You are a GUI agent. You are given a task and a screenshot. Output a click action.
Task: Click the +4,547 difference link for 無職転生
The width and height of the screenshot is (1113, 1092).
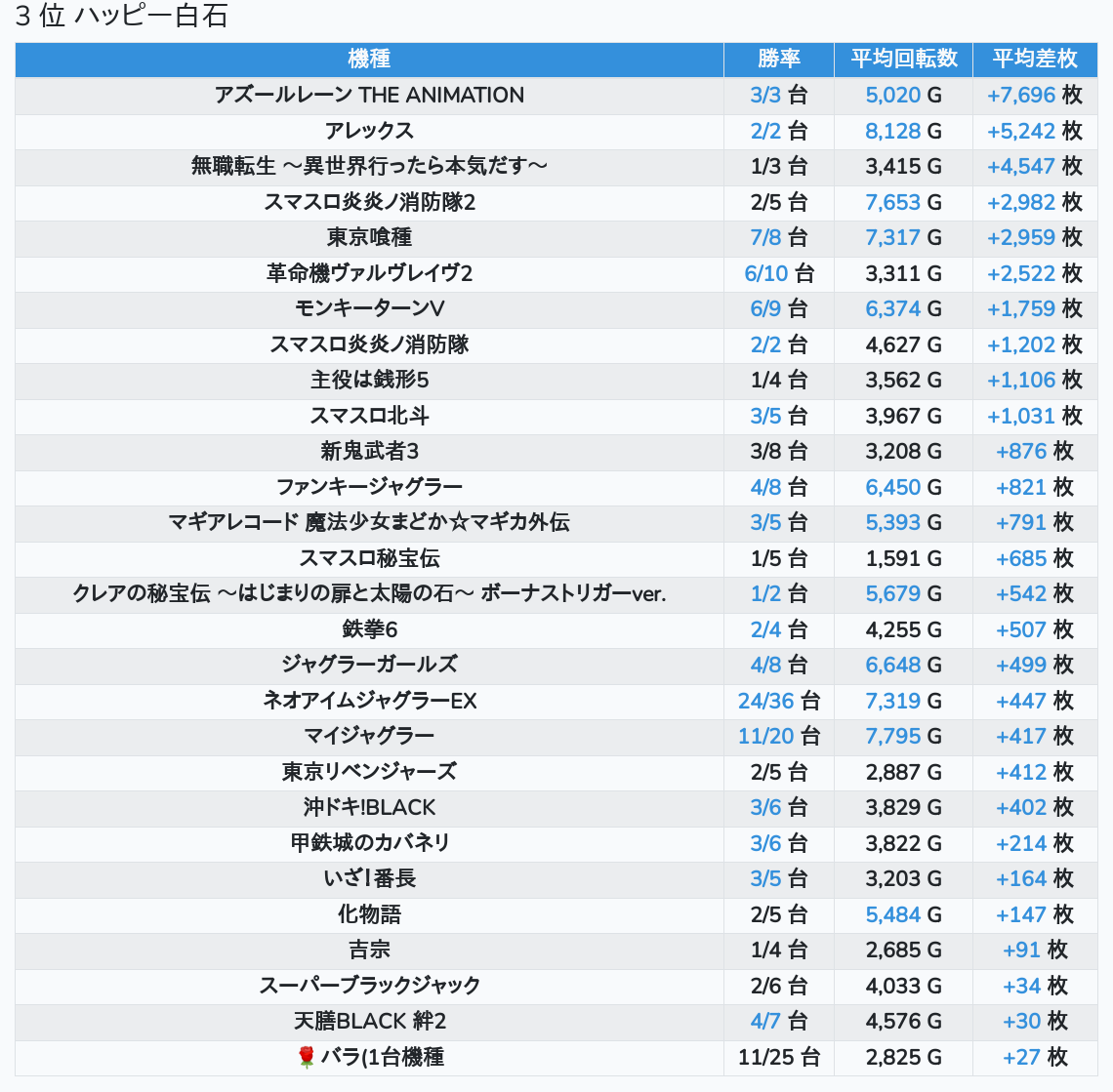[1020, 167]
